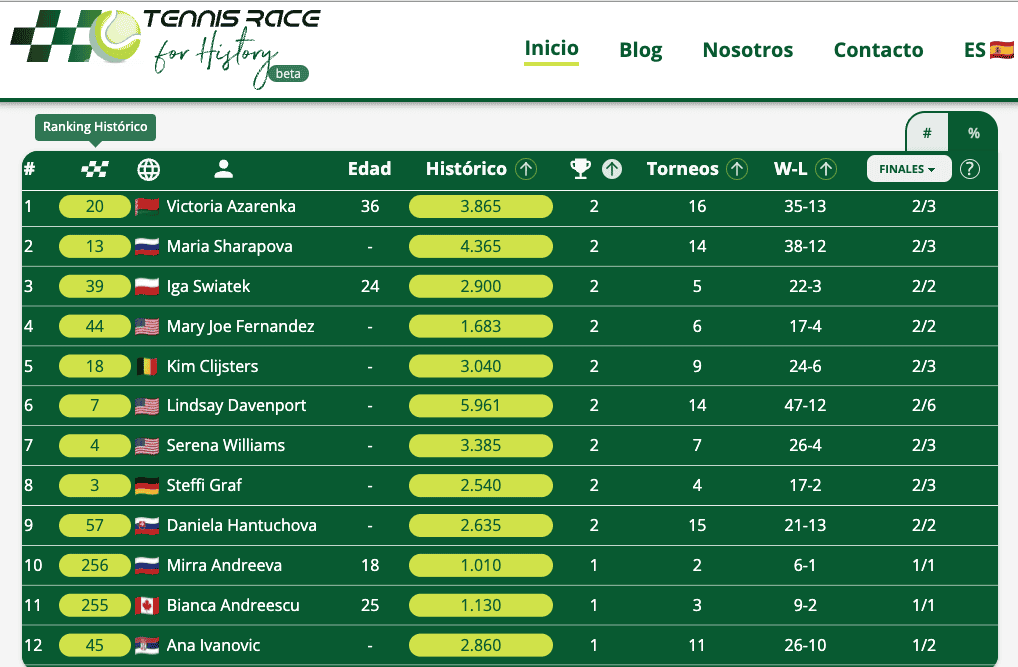Open the question mark help icon
The image size is (1018, 667).
[969, 169]
